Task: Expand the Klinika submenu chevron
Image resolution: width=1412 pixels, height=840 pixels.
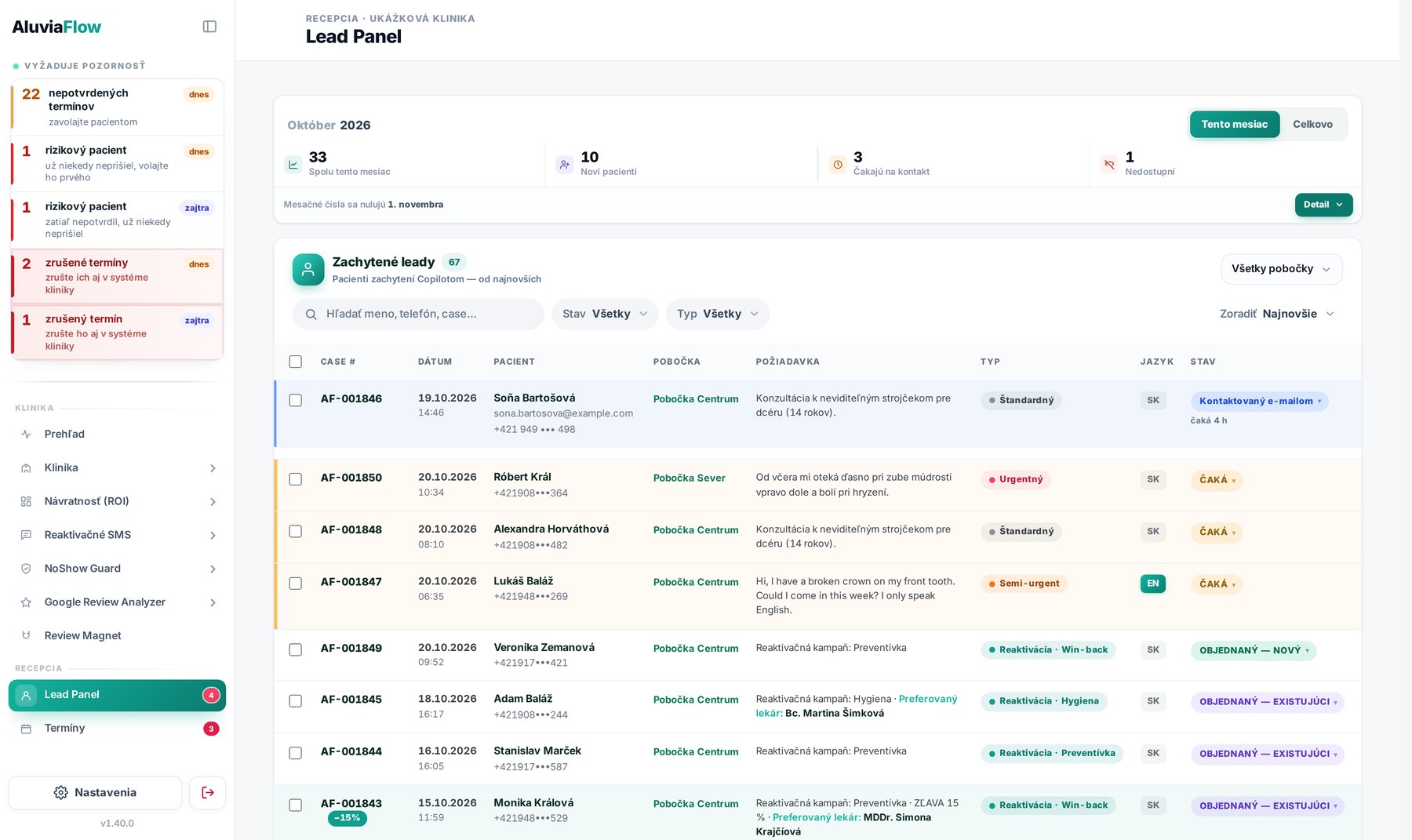Action: [213, 468]
